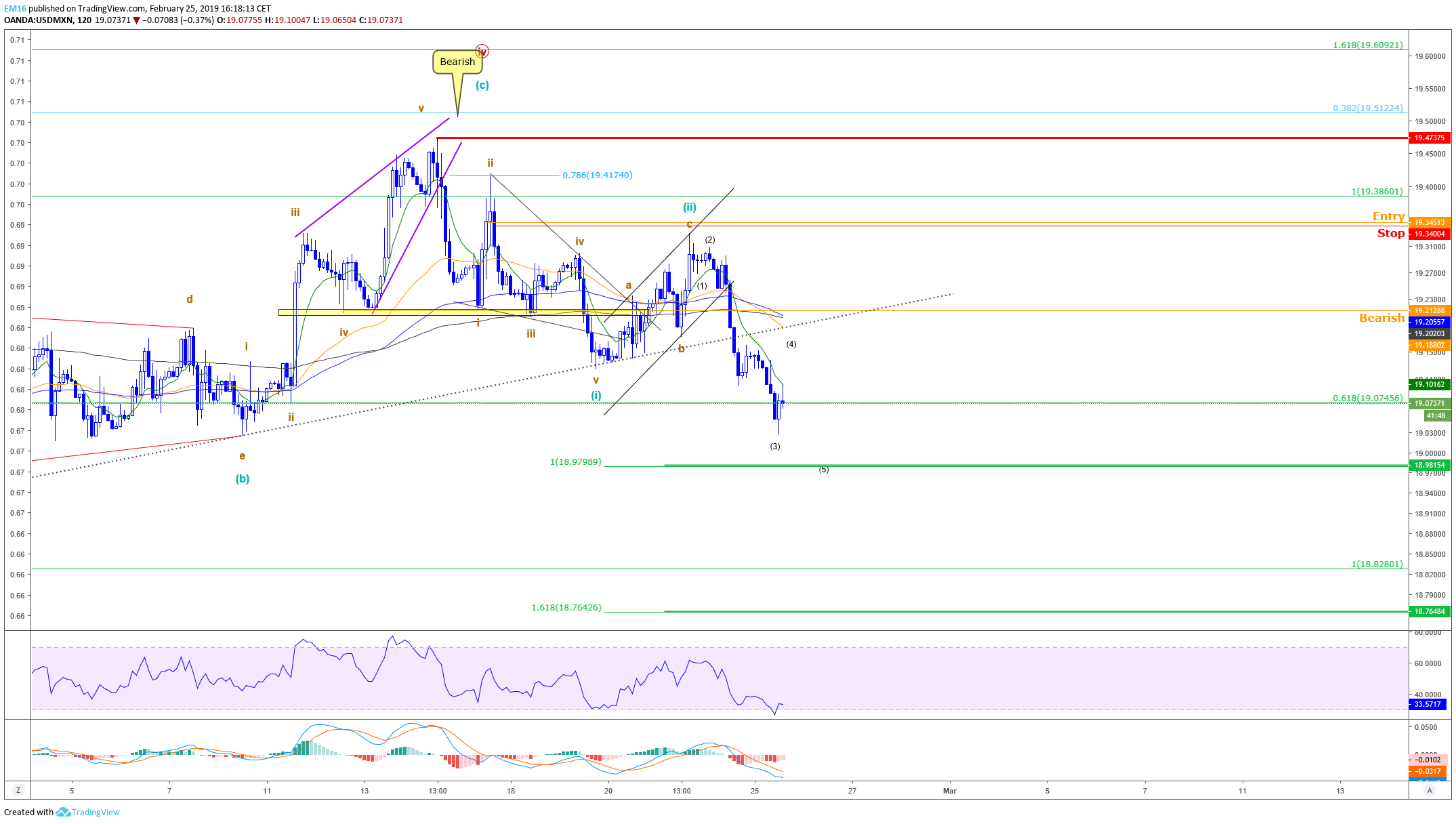Click the brown e wave label

click(x=242, y=456)
